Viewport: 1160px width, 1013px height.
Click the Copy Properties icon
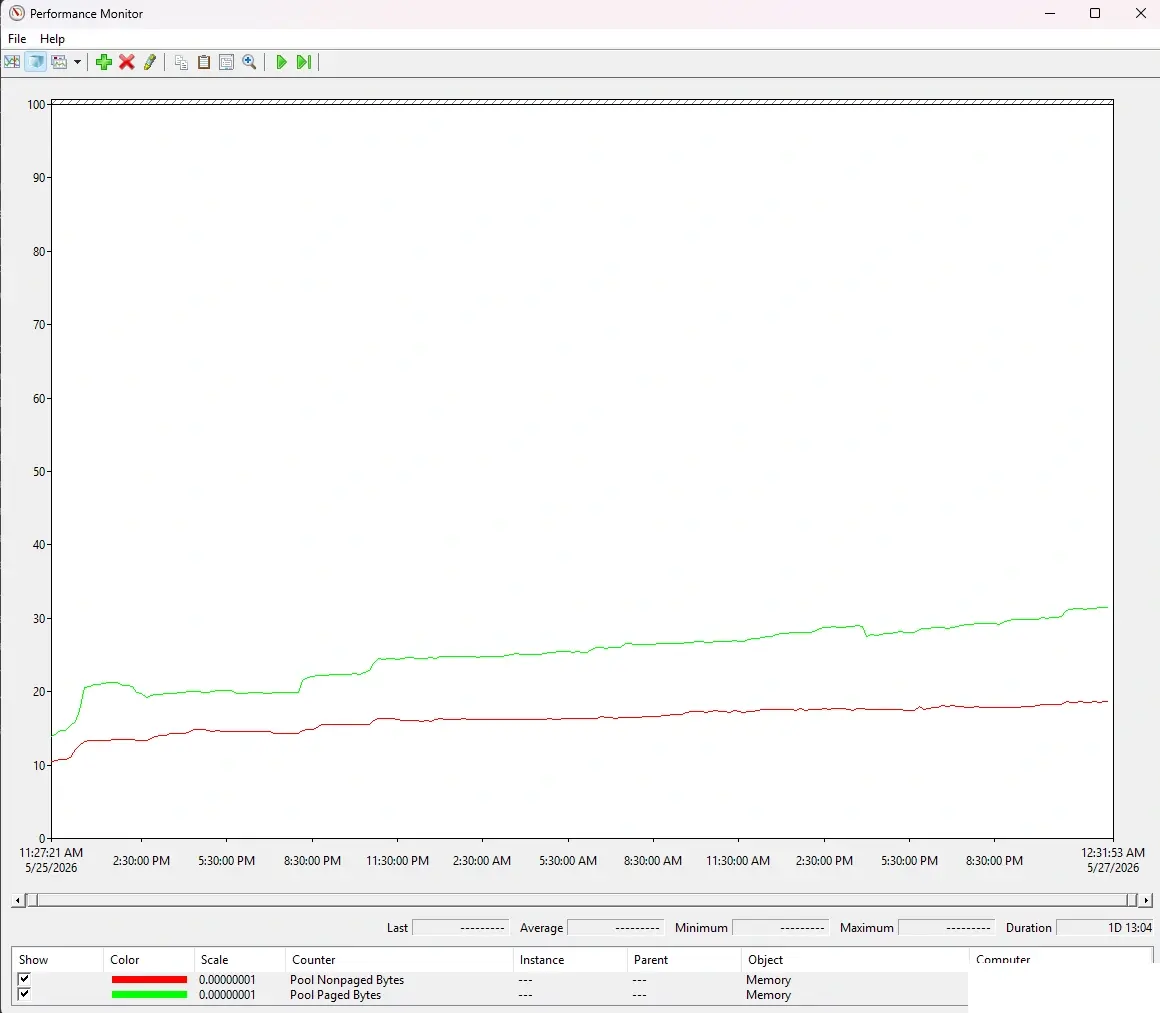point(181,62)
